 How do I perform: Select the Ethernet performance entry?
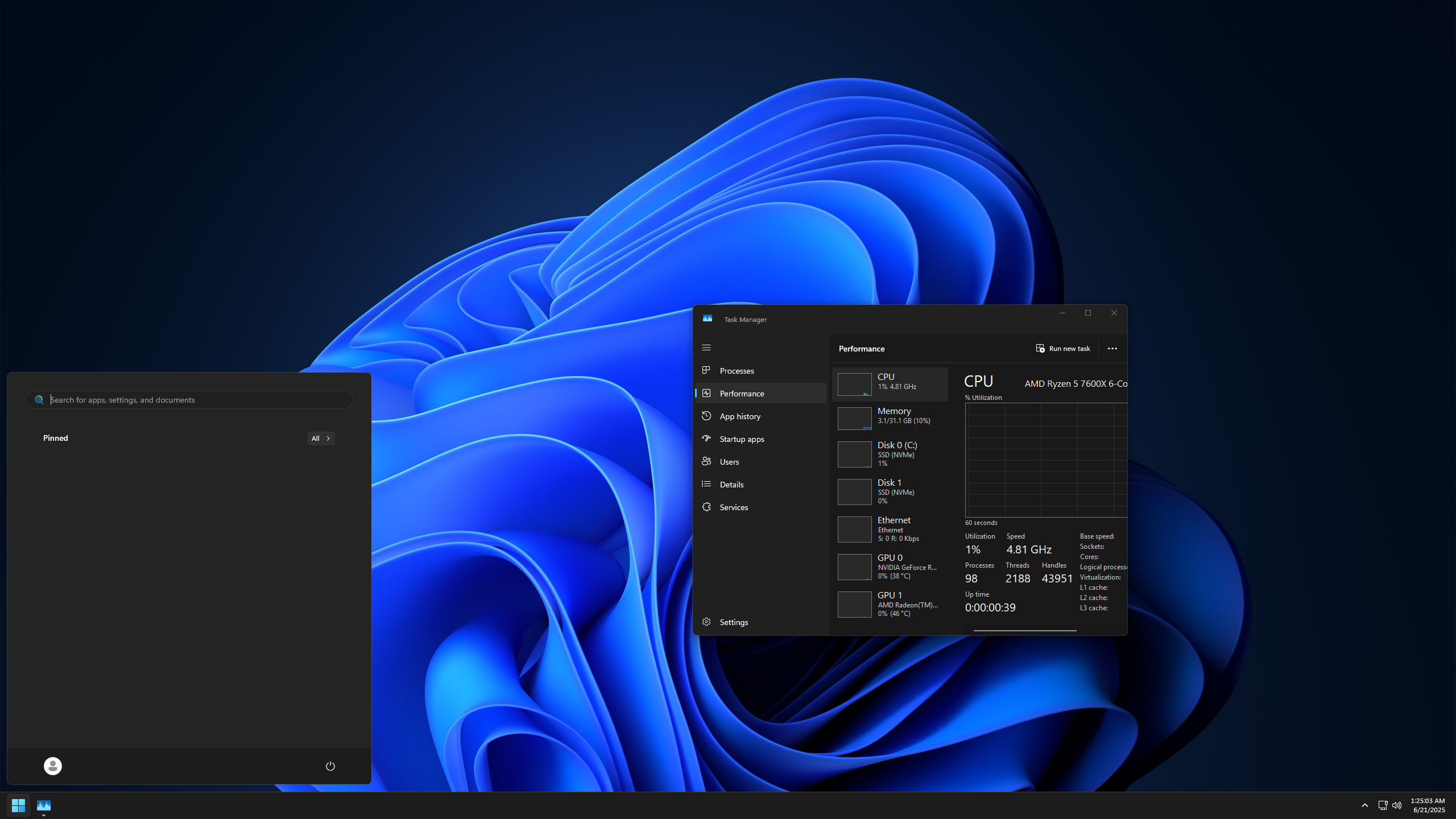pos(890,530)
